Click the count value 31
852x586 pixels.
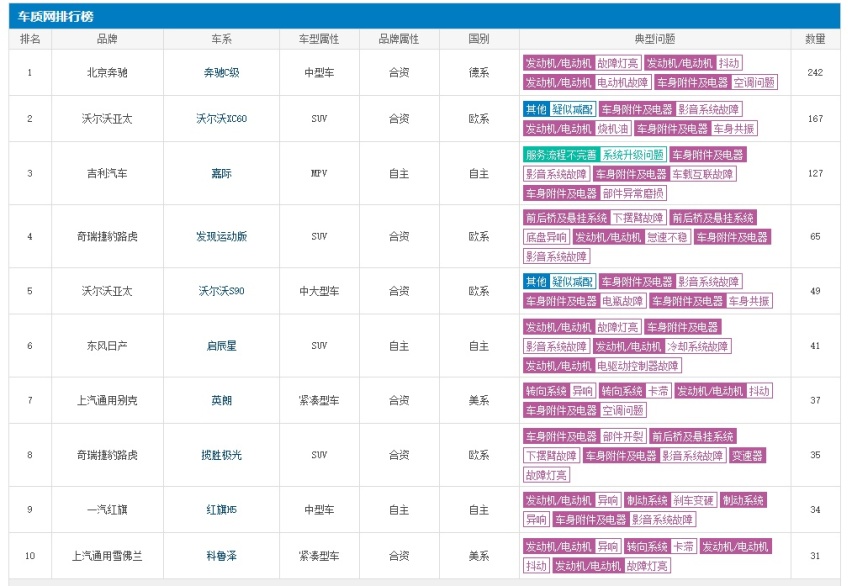click(815, 556)
